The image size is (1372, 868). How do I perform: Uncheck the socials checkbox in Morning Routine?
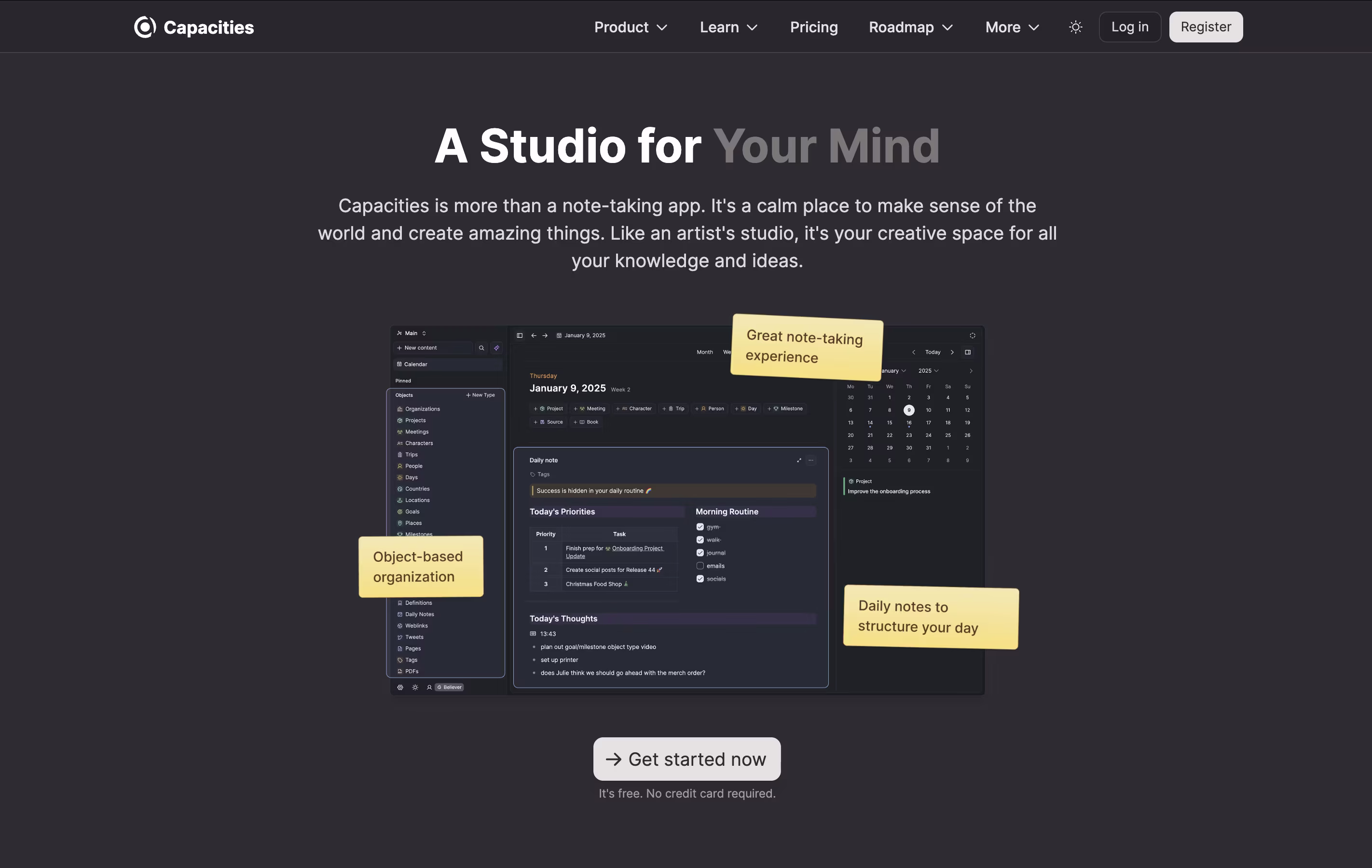click(x=700, y=579)
